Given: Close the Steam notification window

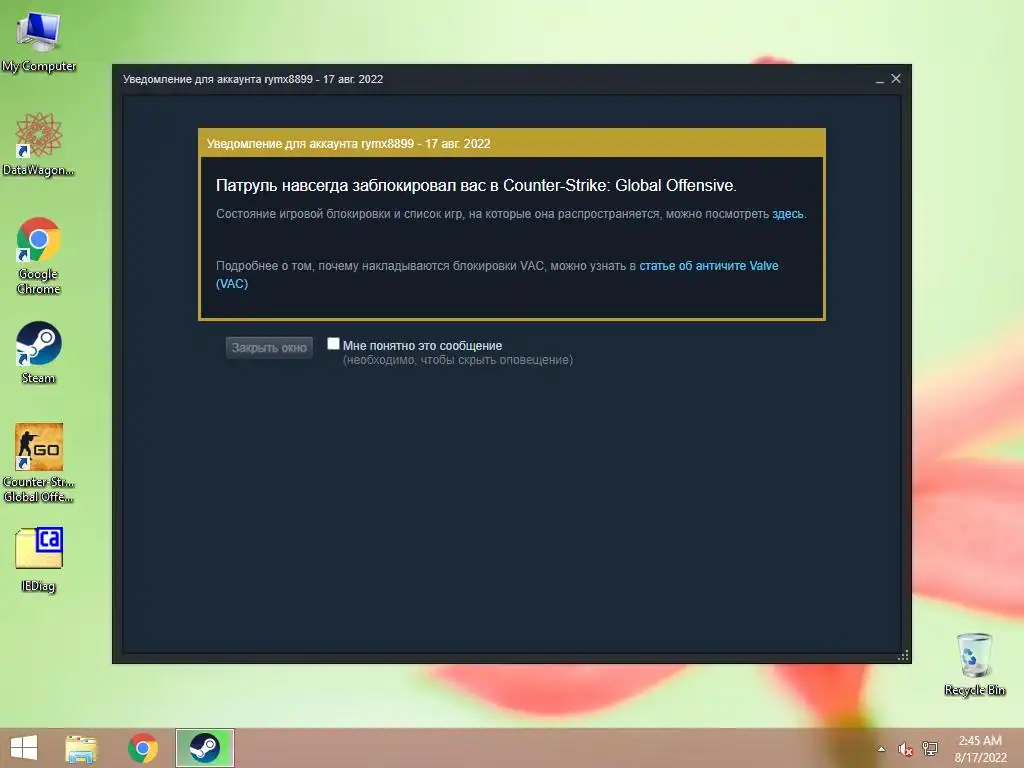Looking at the screenshot, I should point(896,78).
